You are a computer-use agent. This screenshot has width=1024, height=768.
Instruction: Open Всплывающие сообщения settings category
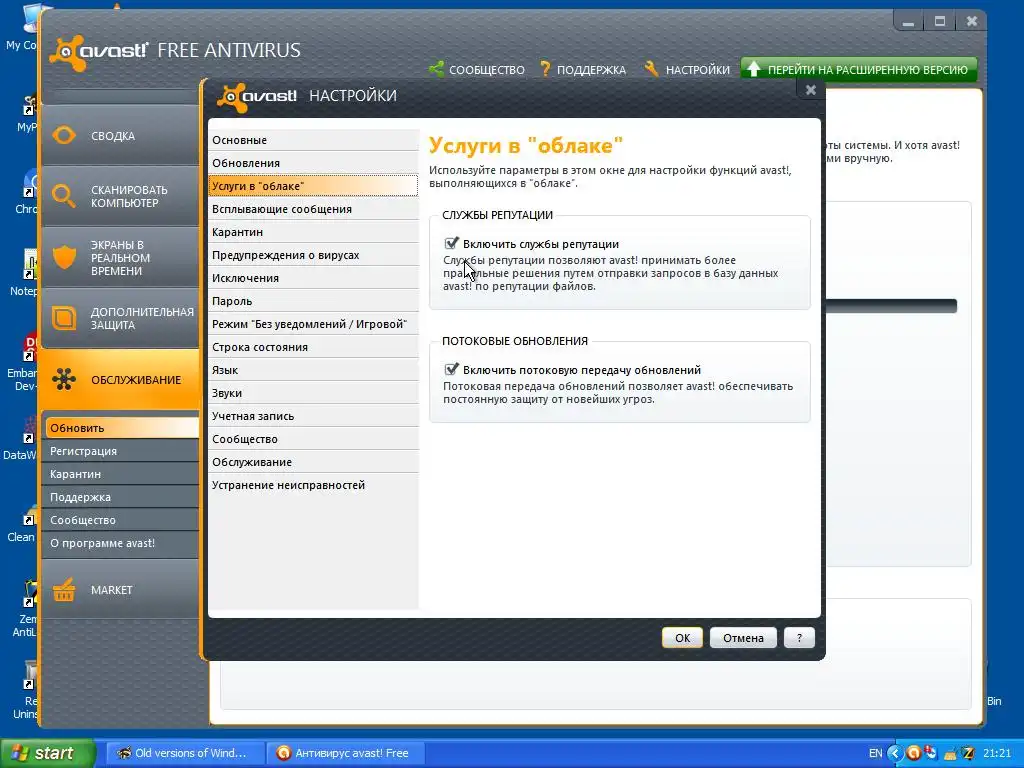tap(313, 209)
